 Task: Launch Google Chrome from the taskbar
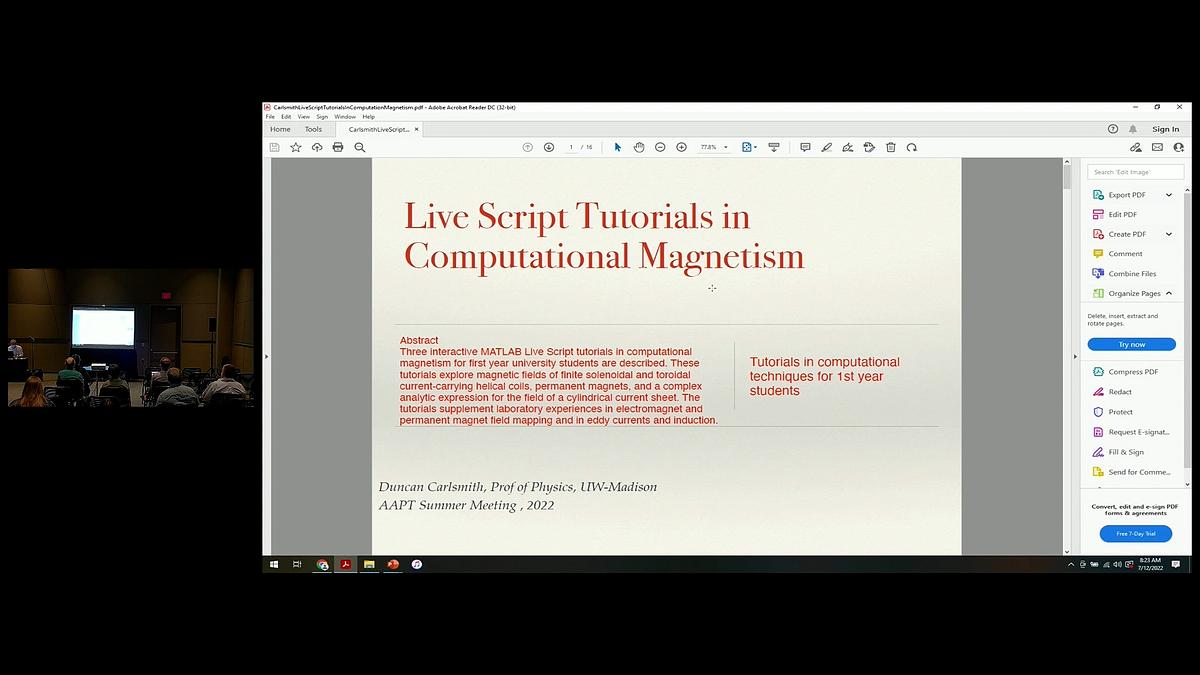tap(321, 564)
